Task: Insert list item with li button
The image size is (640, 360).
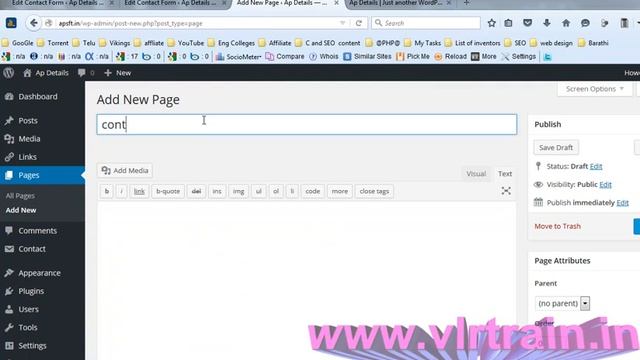Action: 292,191
